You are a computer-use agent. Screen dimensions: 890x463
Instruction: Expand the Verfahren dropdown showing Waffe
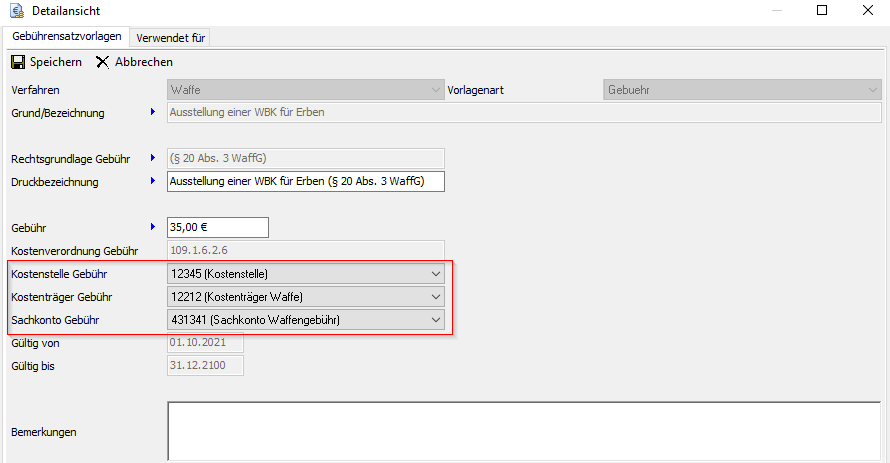[435, 90]
